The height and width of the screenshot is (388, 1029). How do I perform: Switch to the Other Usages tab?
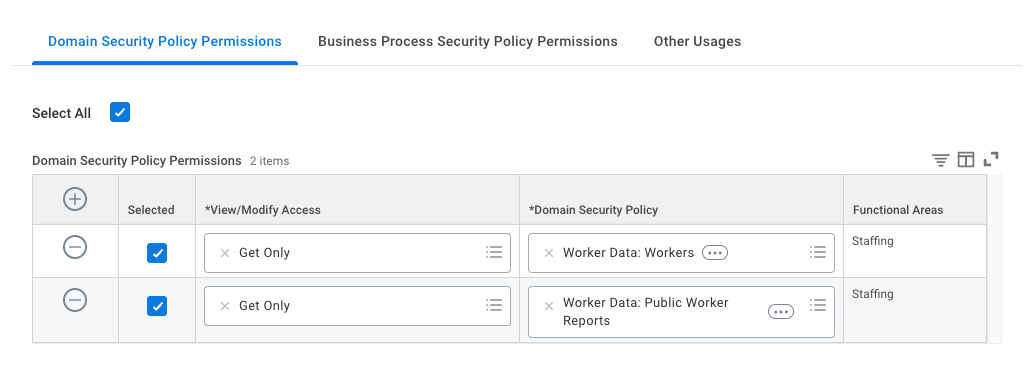(x=697, y=41)
